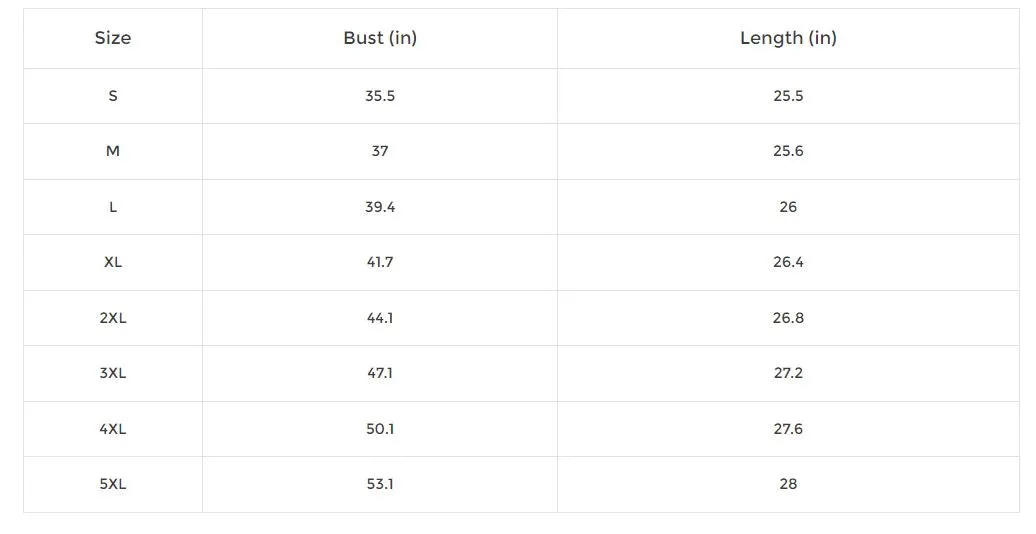The image size is (1036, 534).
Task: Select the 4XL size cell
Action: click(x=113, y=429)
